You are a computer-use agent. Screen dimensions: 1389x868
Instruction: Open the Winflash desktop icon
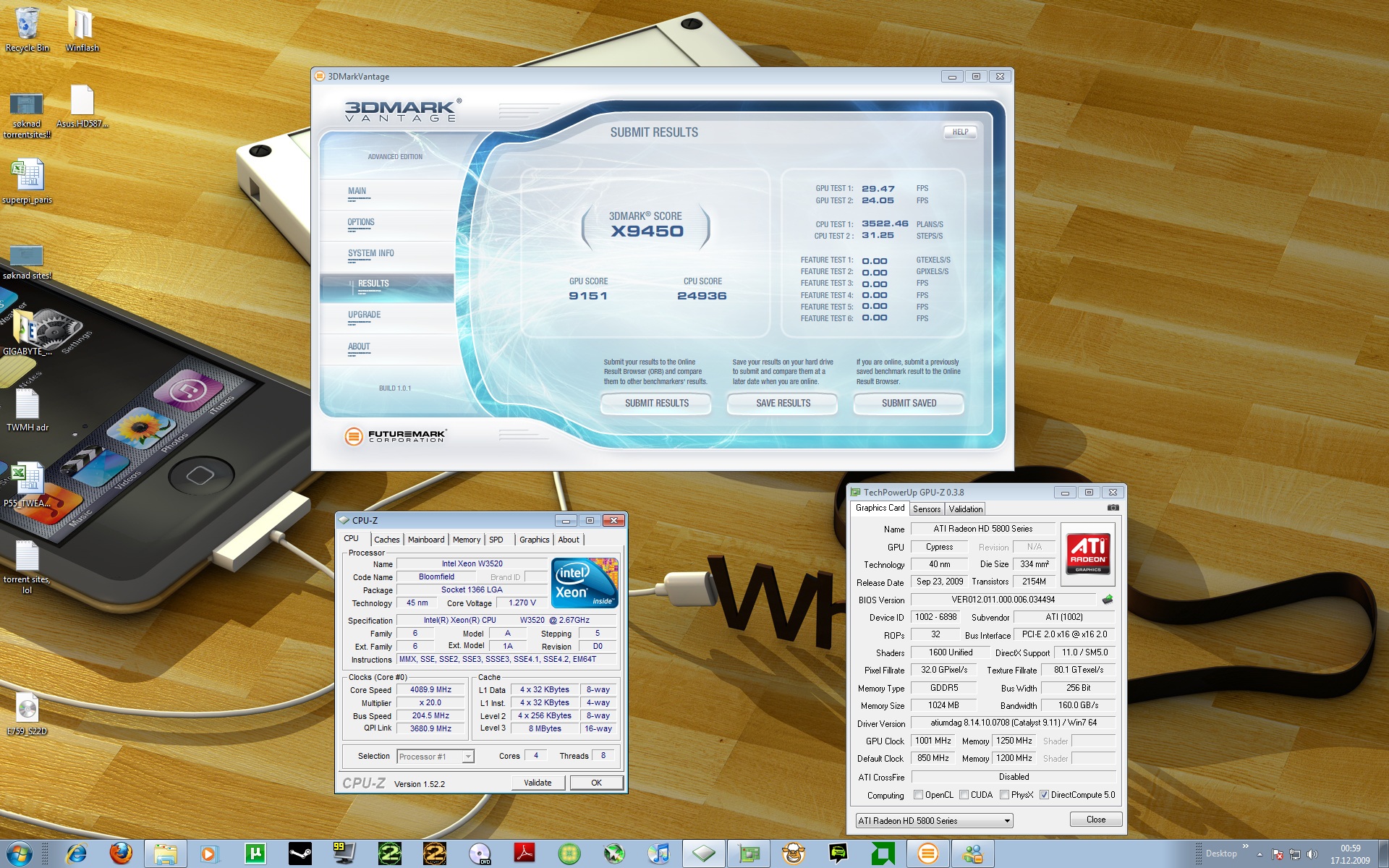(82, 29)
